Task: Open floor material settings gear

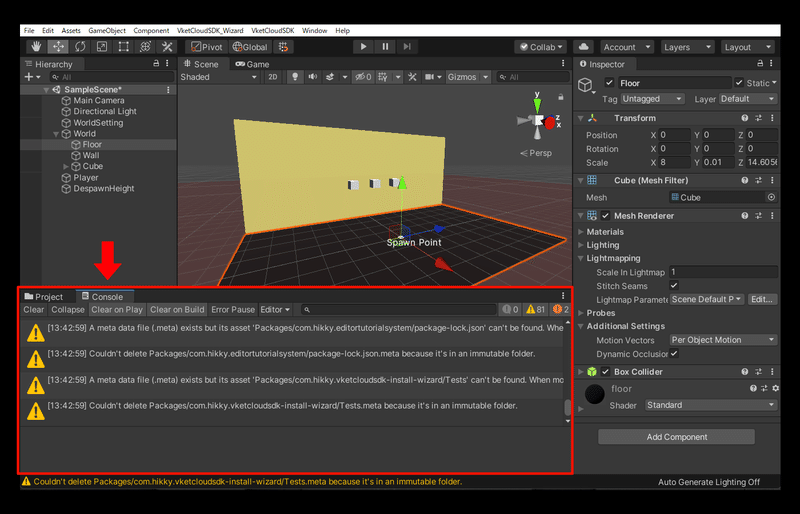Action: (776, 388)
